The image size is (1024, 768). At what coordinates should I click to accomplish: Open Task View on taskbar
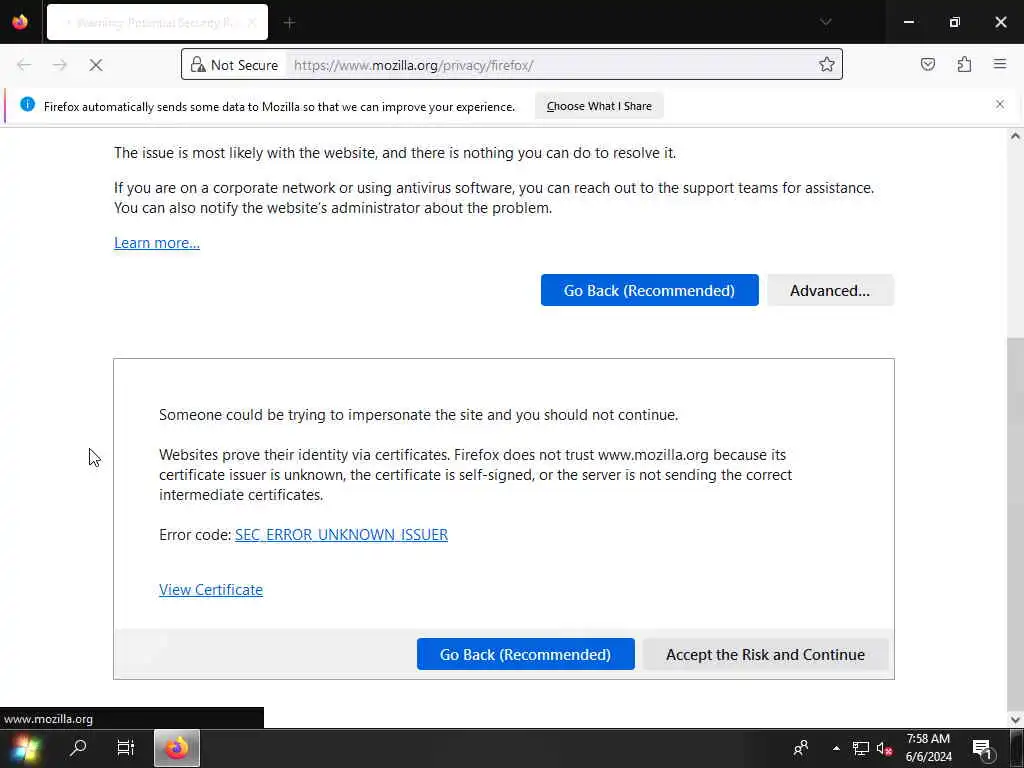click(125, 747)
